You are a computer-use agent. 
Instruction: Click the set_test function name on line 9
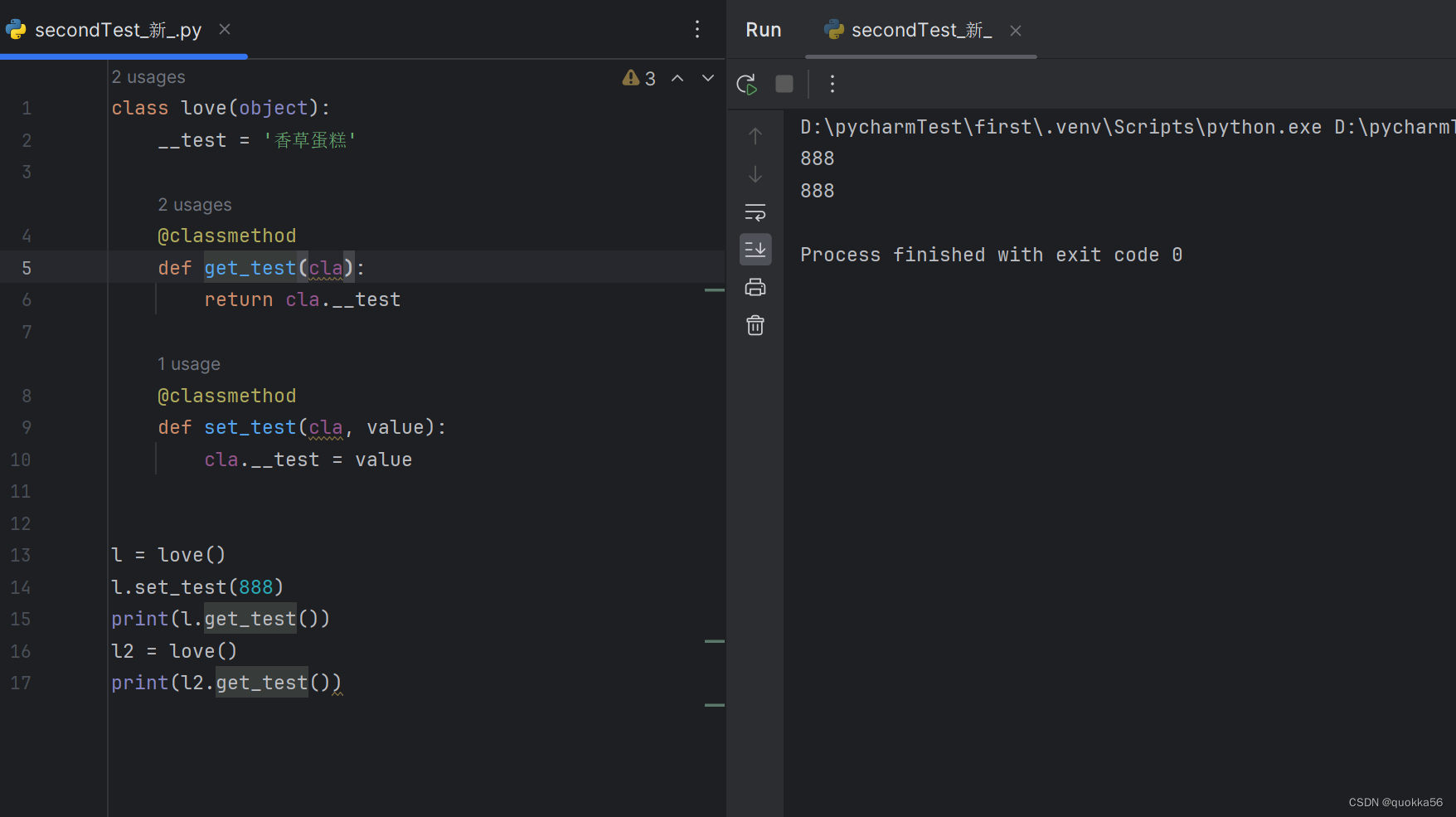pos(250,427)
